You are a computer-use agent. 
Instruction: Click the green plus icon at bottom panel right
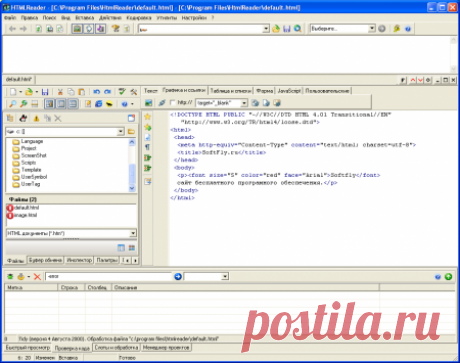(448, 276)
